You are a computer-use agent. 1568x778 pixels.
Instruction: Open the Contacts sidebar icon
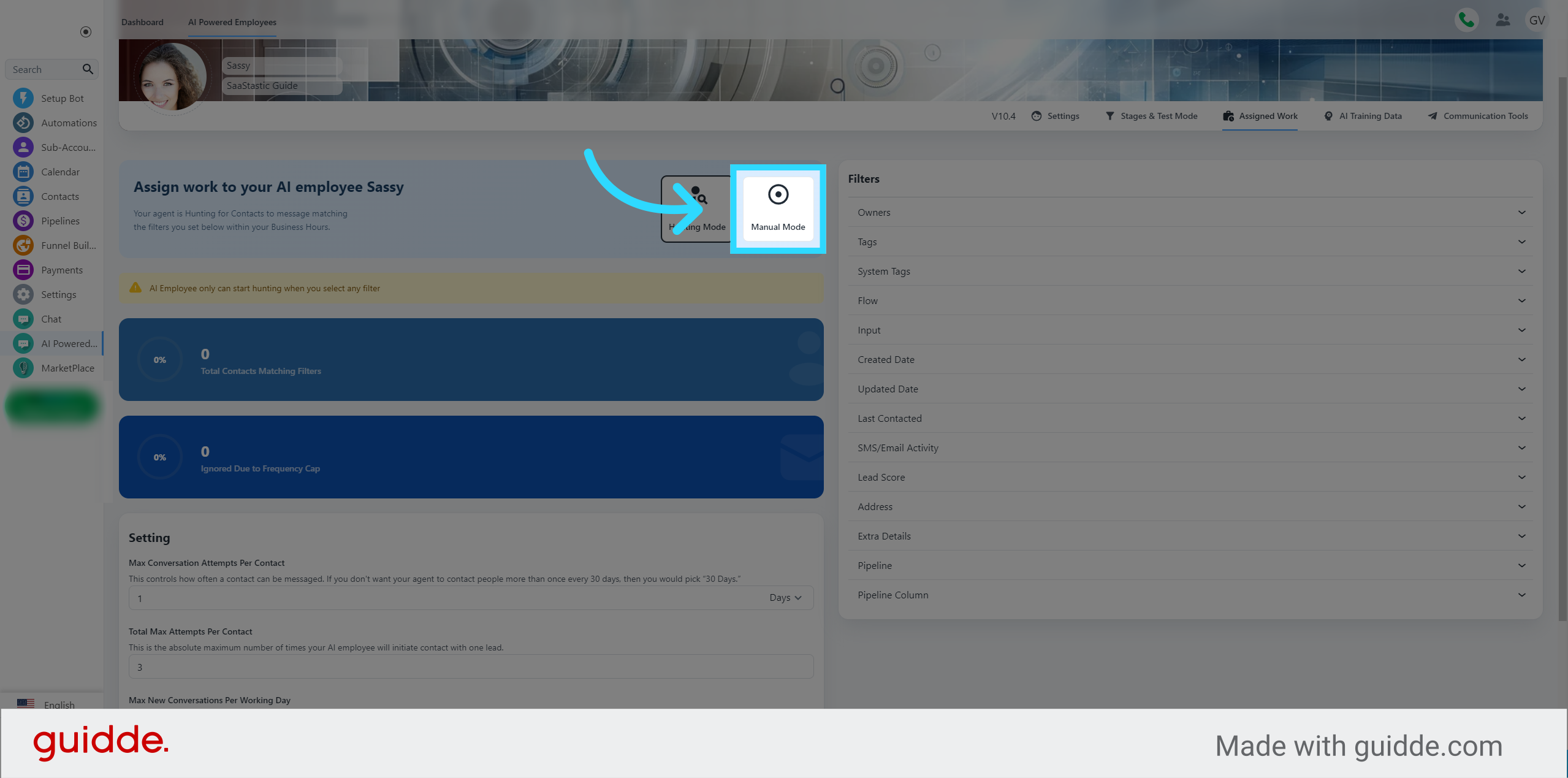pyautogui.click(x=23, y=196)
